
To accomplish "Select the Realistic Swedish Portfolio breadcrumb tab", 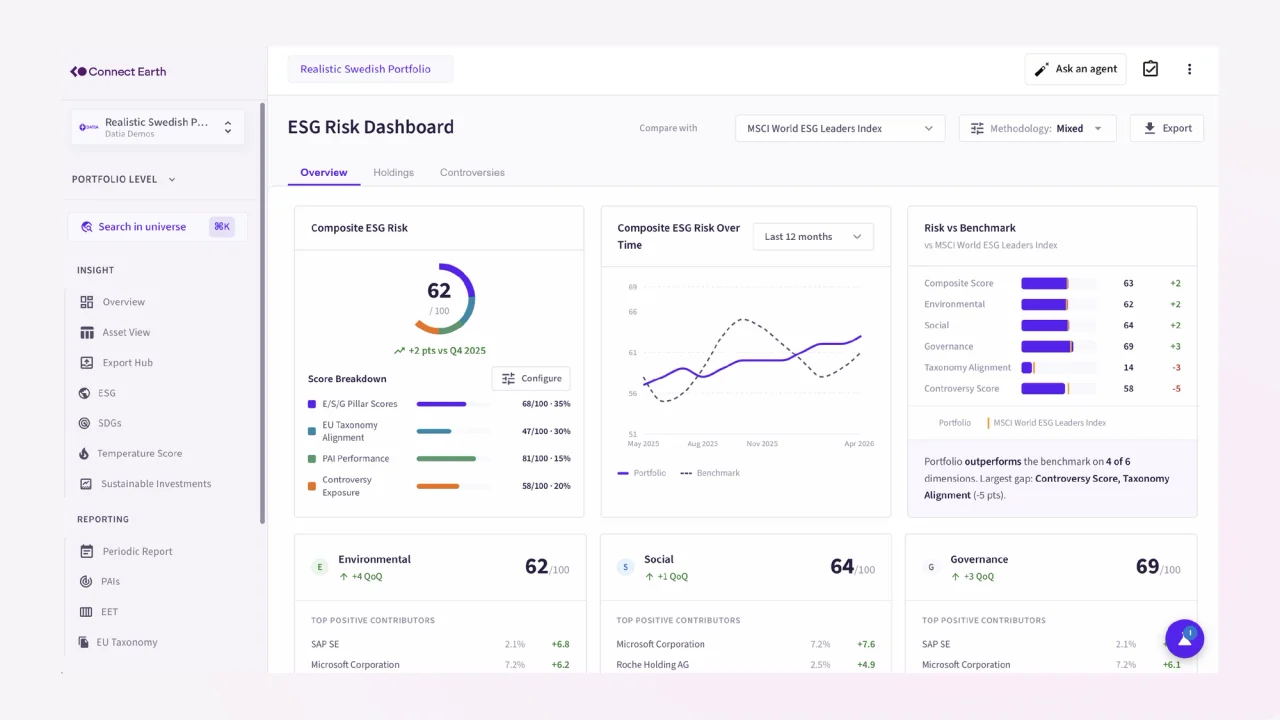I will [x=370, y=69].
